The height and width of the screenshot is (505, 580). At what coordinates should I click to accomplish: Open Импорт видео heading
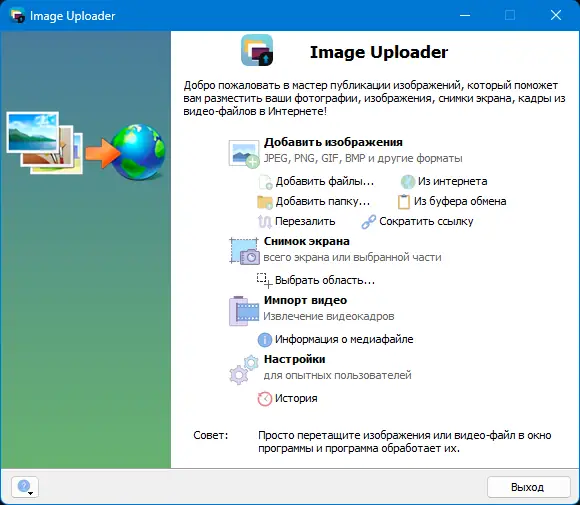(305, 300)
